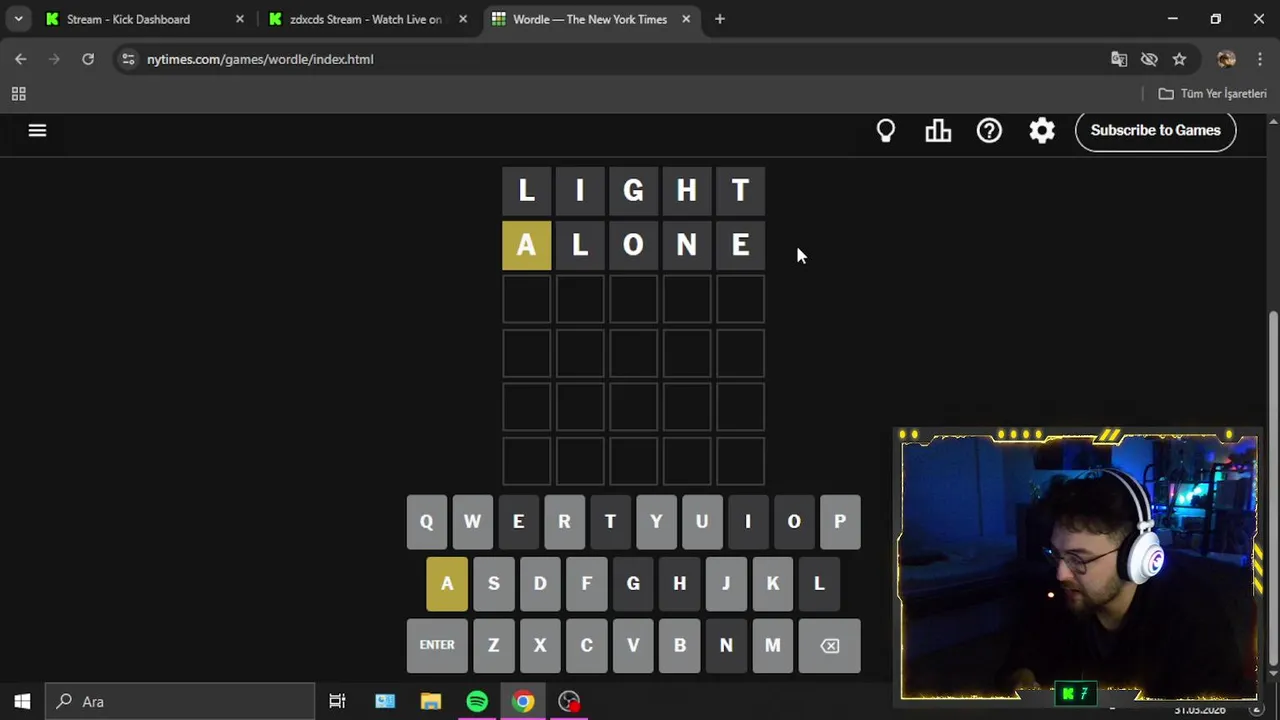This screenshot has height=720, width=1280.
Task: Open the How to Play help icon
Action: [989, 130]
